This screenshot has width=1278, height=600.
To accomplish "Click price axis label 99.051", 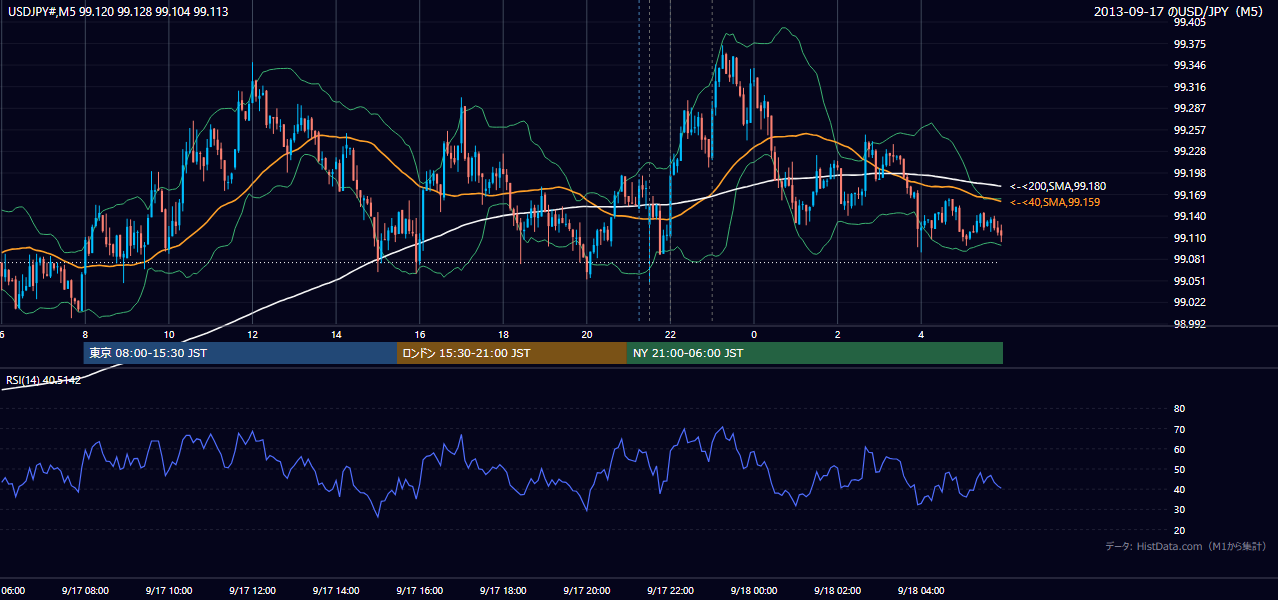I will (1189, 281).
